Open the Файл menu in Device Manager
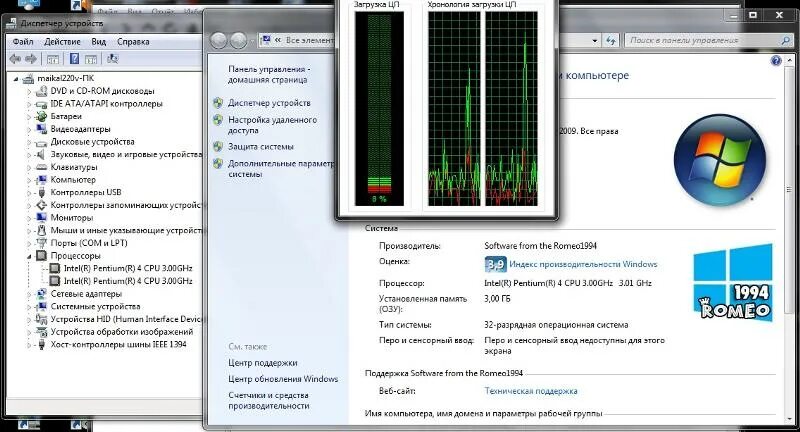Viewport: 800px width, 432px height. 23,42
